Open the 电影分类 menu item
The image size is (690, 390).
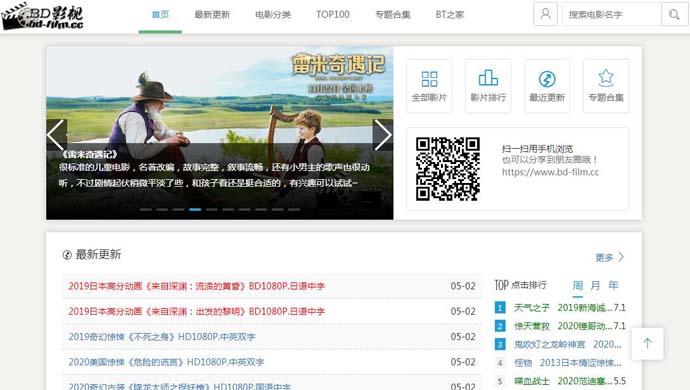[x=273, y=15]
